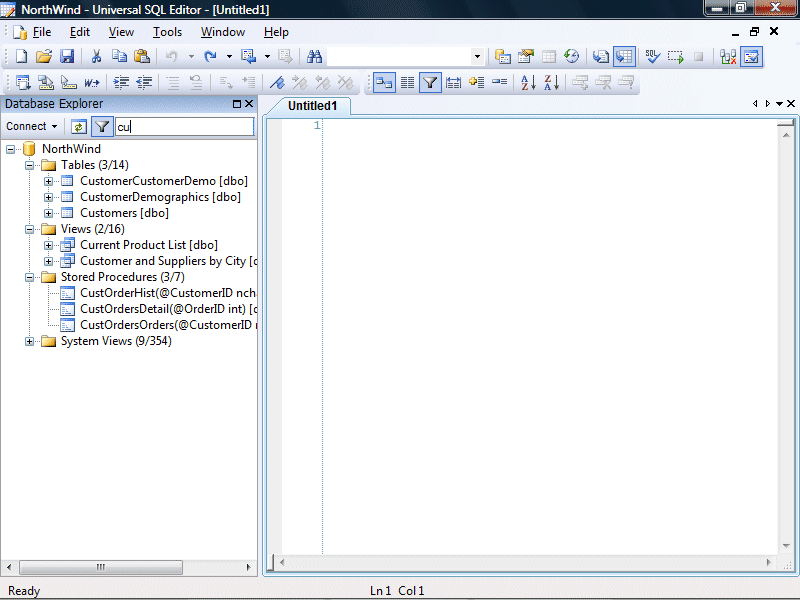Close the Untitled1 document tab
Viewport: 800px width, 600px height.
coord(791,104)
